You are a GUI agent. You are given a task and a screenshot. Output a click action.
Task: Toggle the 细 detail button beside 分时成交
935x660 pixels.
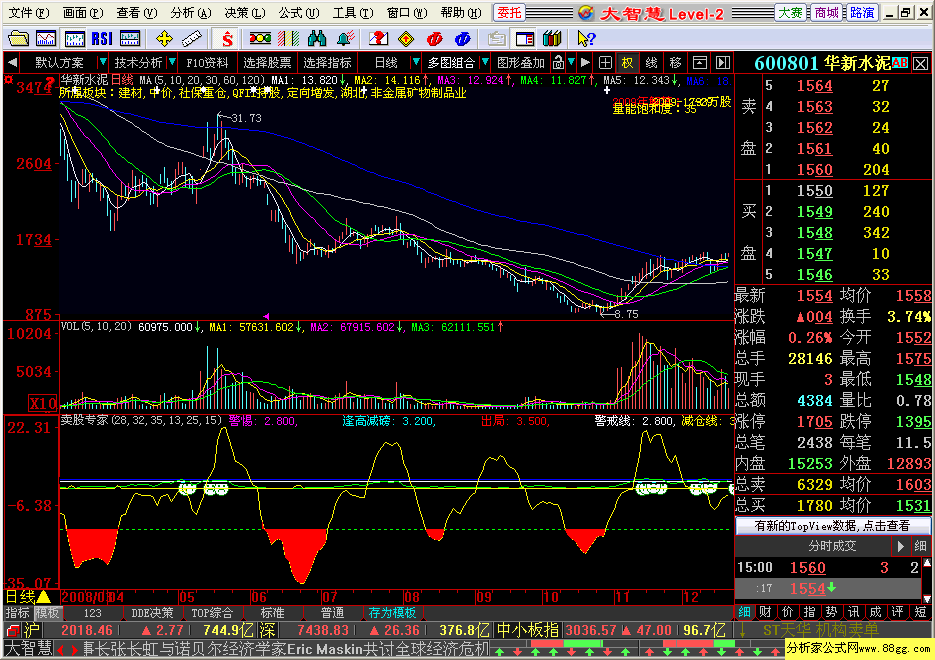(921, 546)
